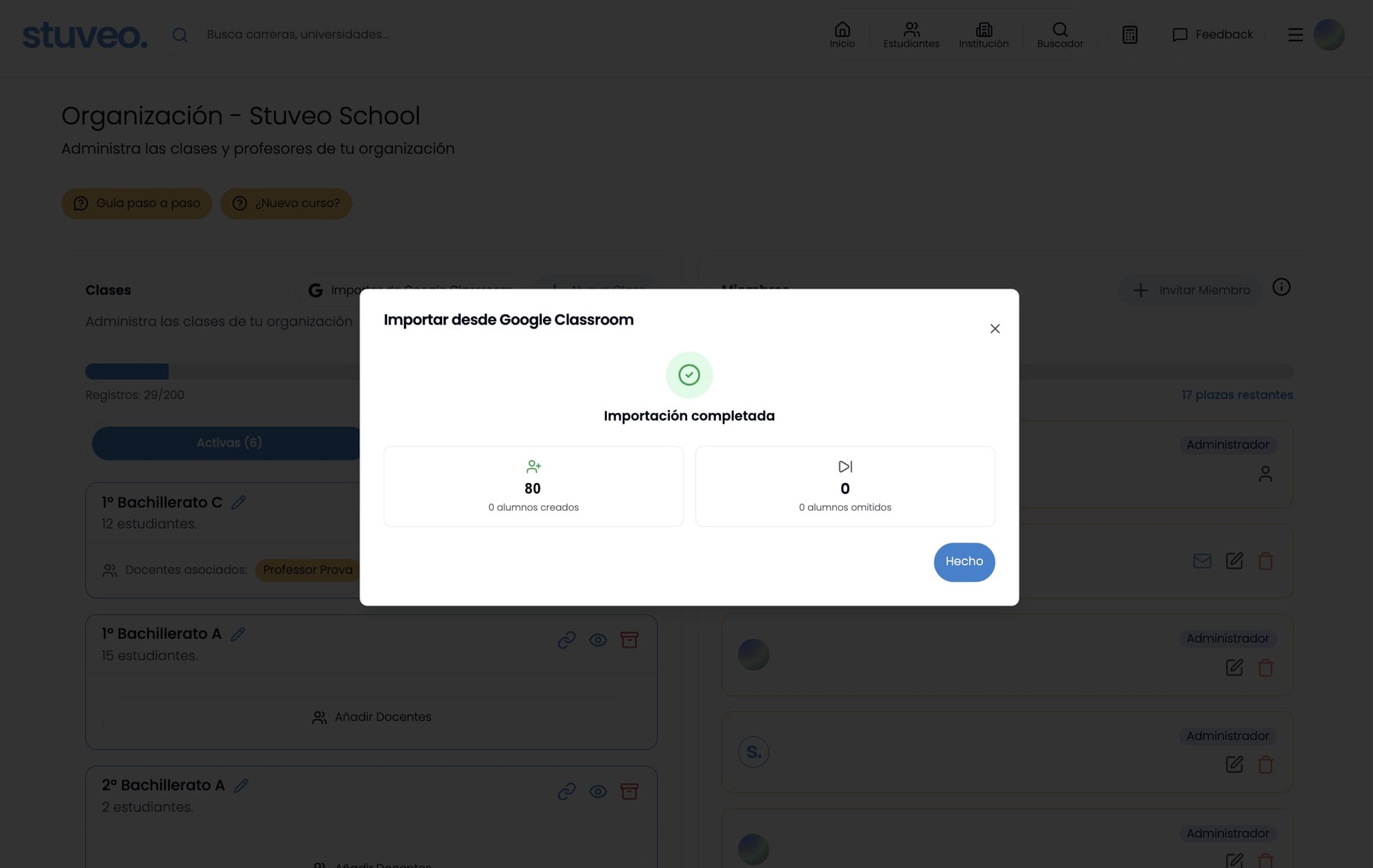Edit the 1º Bachillerato C class name
Screen dimensions: 1373x868
(x=238, y=502)
